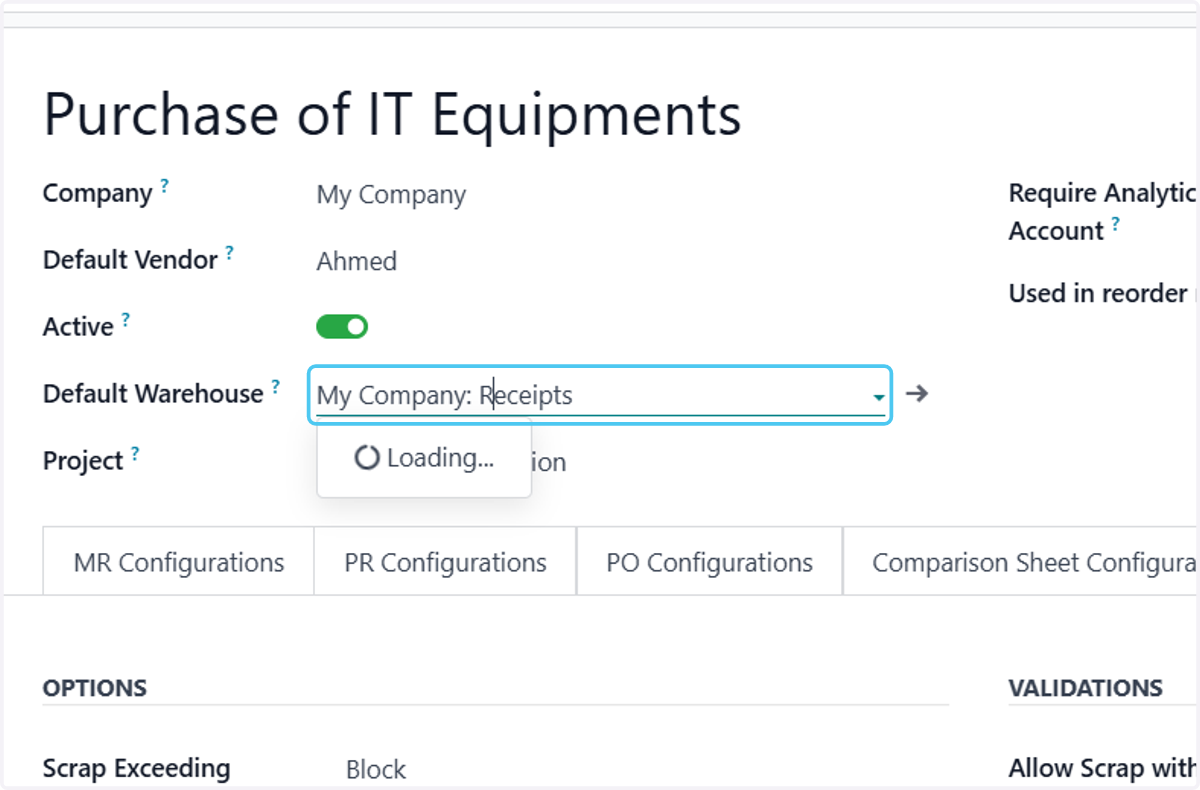Viewport: 1200px width, 790px height.
Task: Open the PR Configurations tab
Action: [445, 562]
